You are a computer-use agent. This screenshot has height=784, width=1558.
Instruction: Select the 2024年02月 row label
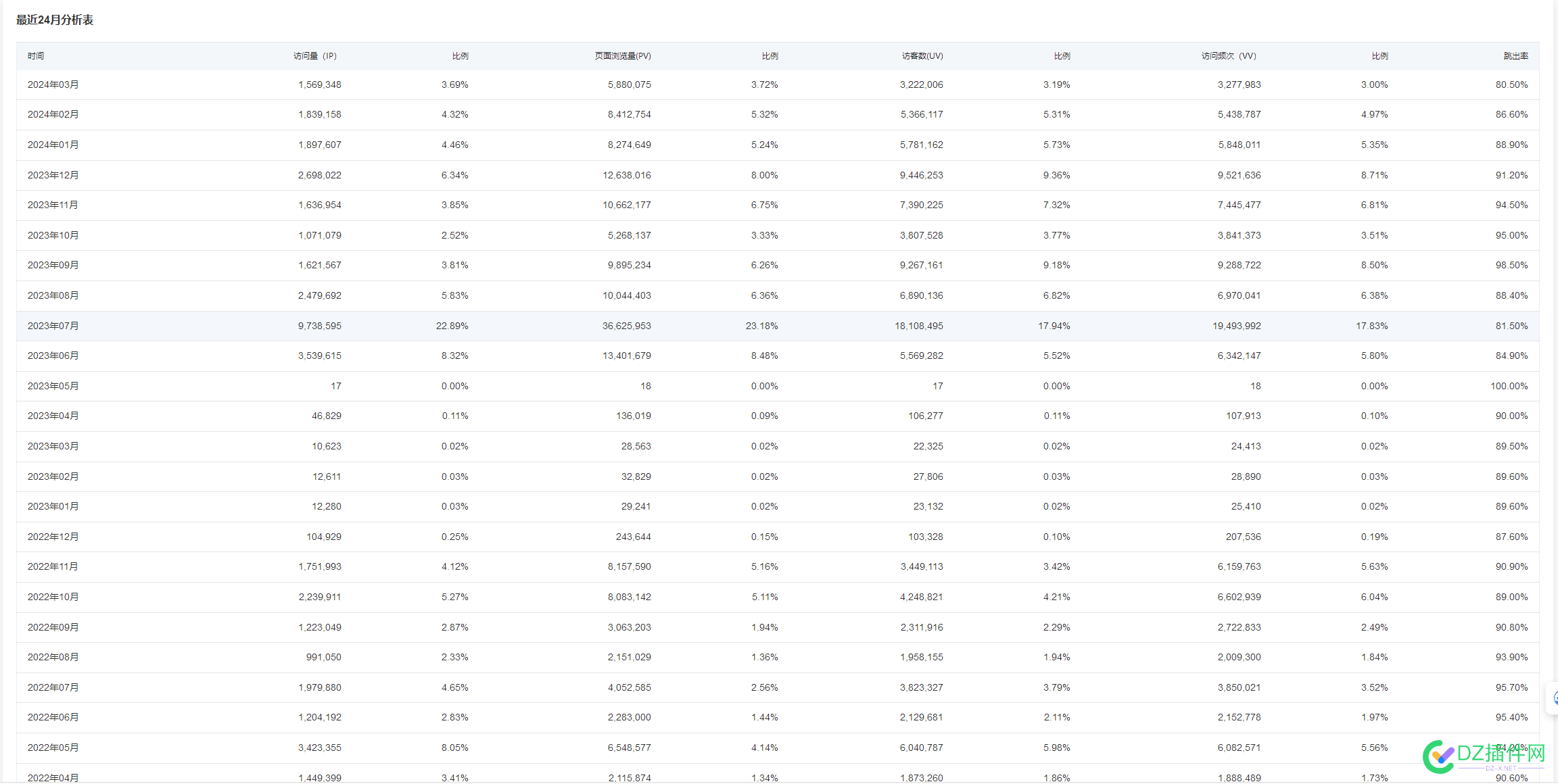(53, 114)
